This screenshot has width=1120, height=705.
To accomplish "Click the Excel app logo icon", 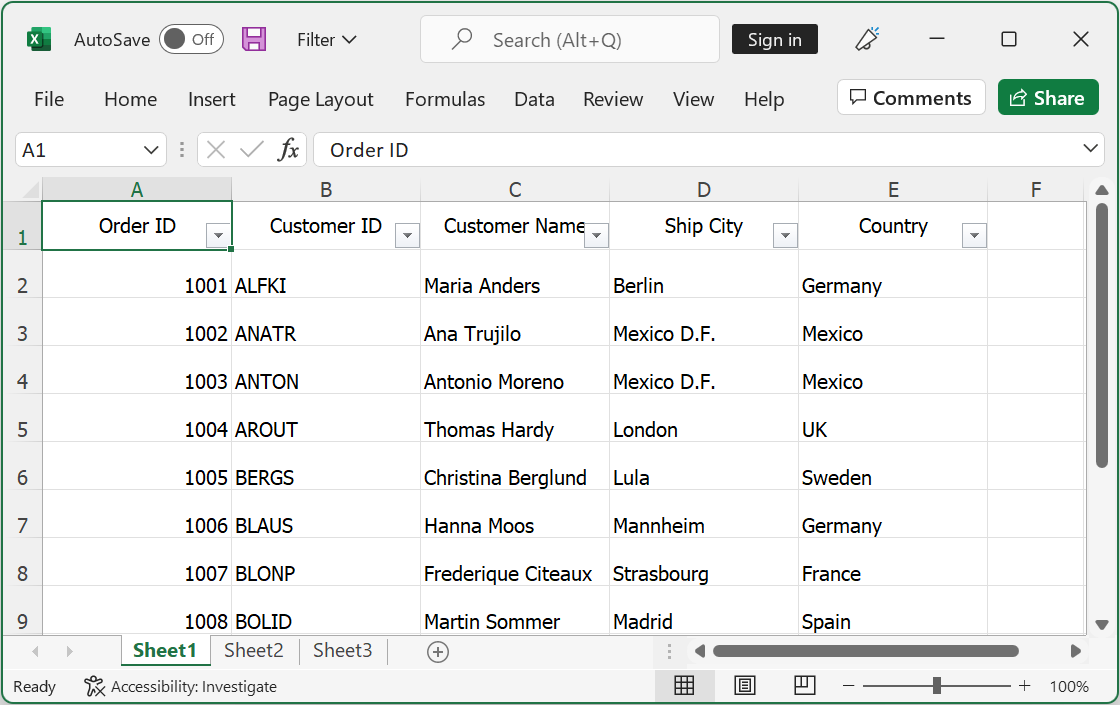I will click(39, 39).
